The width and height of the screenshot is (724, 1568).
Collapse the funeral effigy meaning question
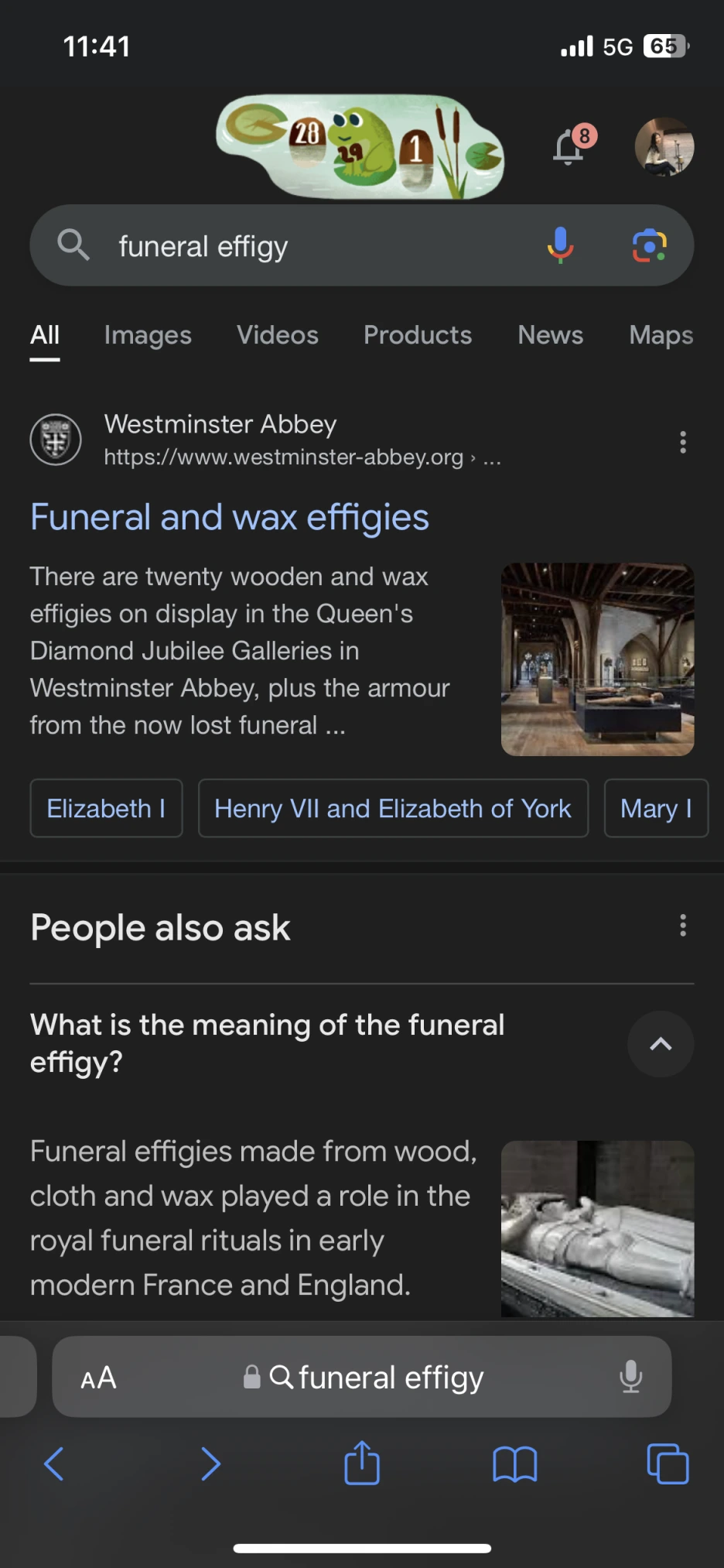(661, 1044)
